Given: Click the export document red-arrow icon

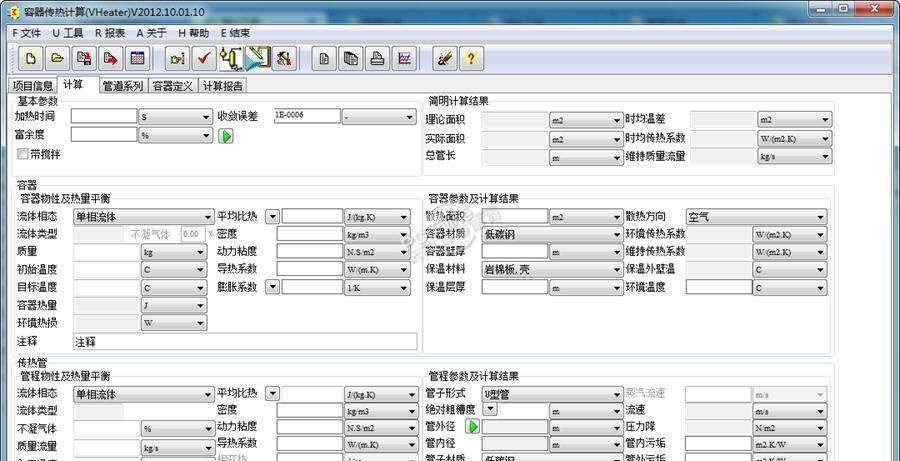Looking at the screenshot, I should click(110, 59).
